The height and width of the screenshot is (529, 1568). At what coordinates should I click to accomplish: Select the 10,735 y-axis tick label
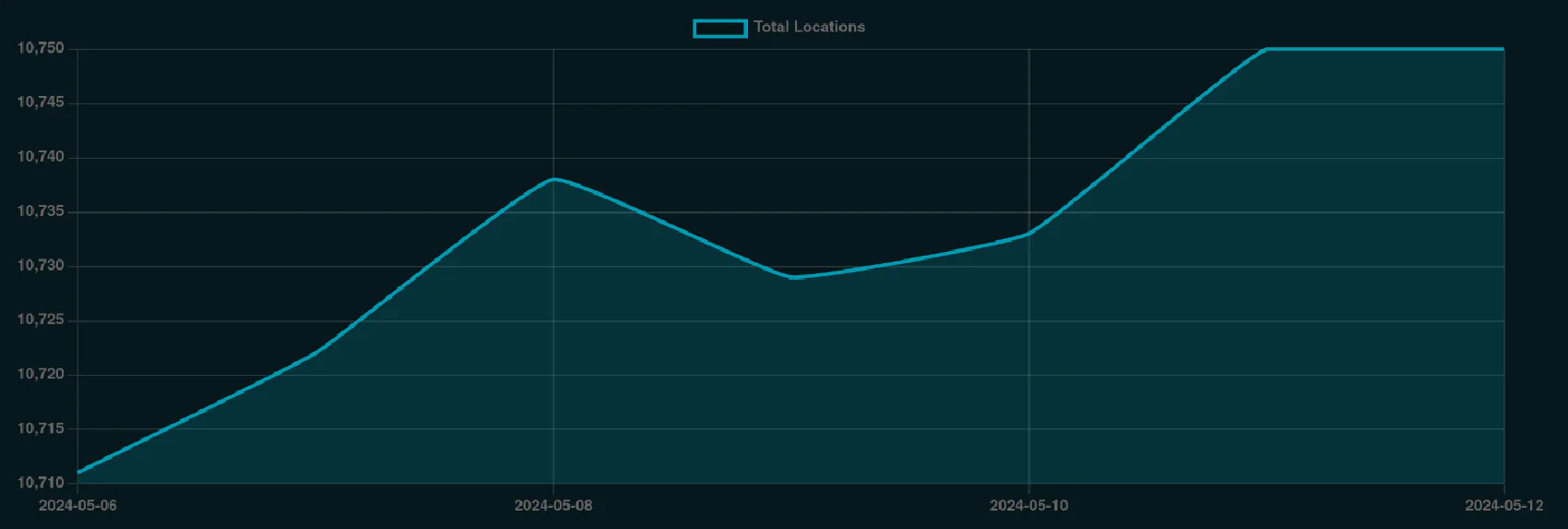pyautogui.click(x=41, y=211)
